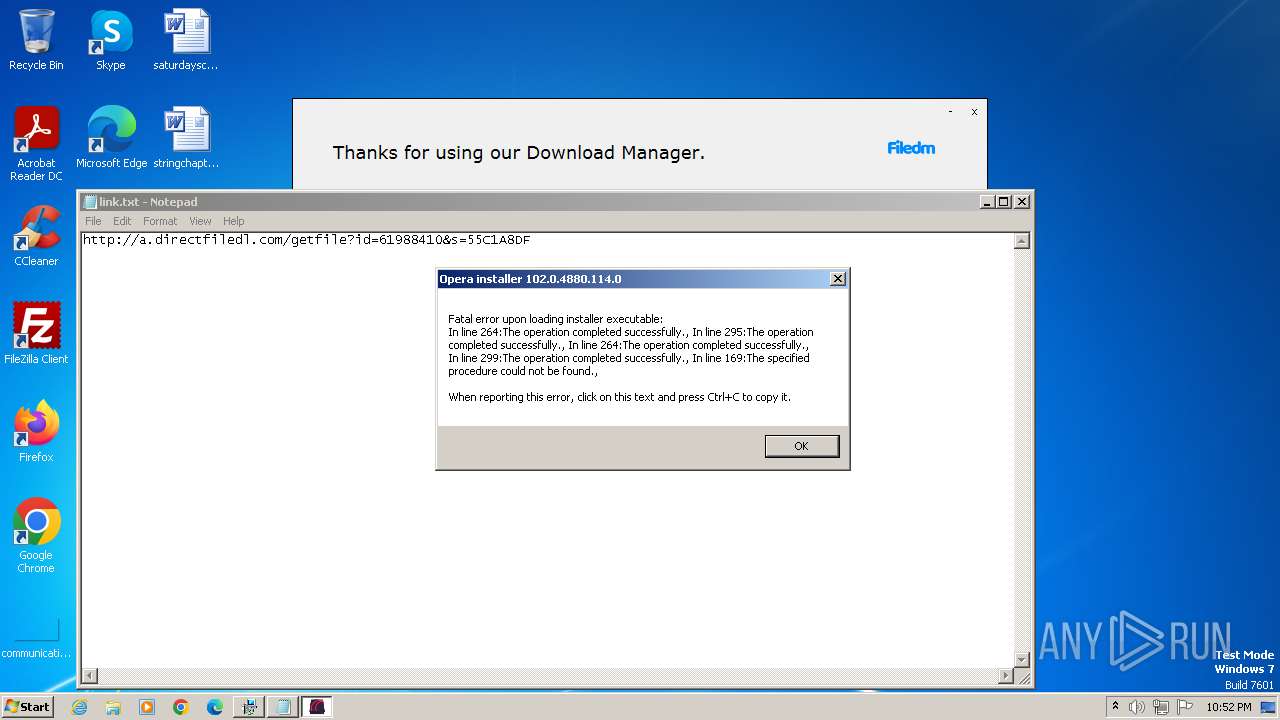The height and width of the screenshot is (720, 1280).
Task: Select Acrobat Reader DC desktop icon
Action: [36, 144]
